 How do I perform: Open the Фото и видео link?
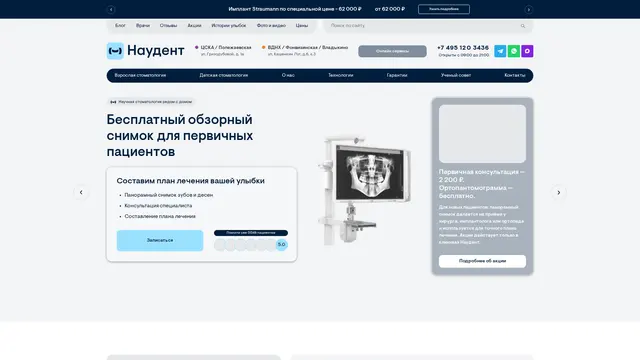coord(271,25)
